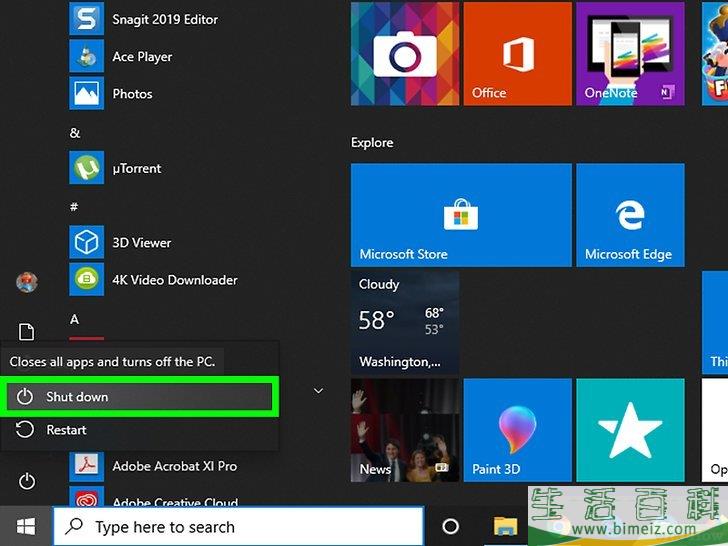Open 3D Viewer app
This screenshot has height=546, width=728.
click(141, 243)
